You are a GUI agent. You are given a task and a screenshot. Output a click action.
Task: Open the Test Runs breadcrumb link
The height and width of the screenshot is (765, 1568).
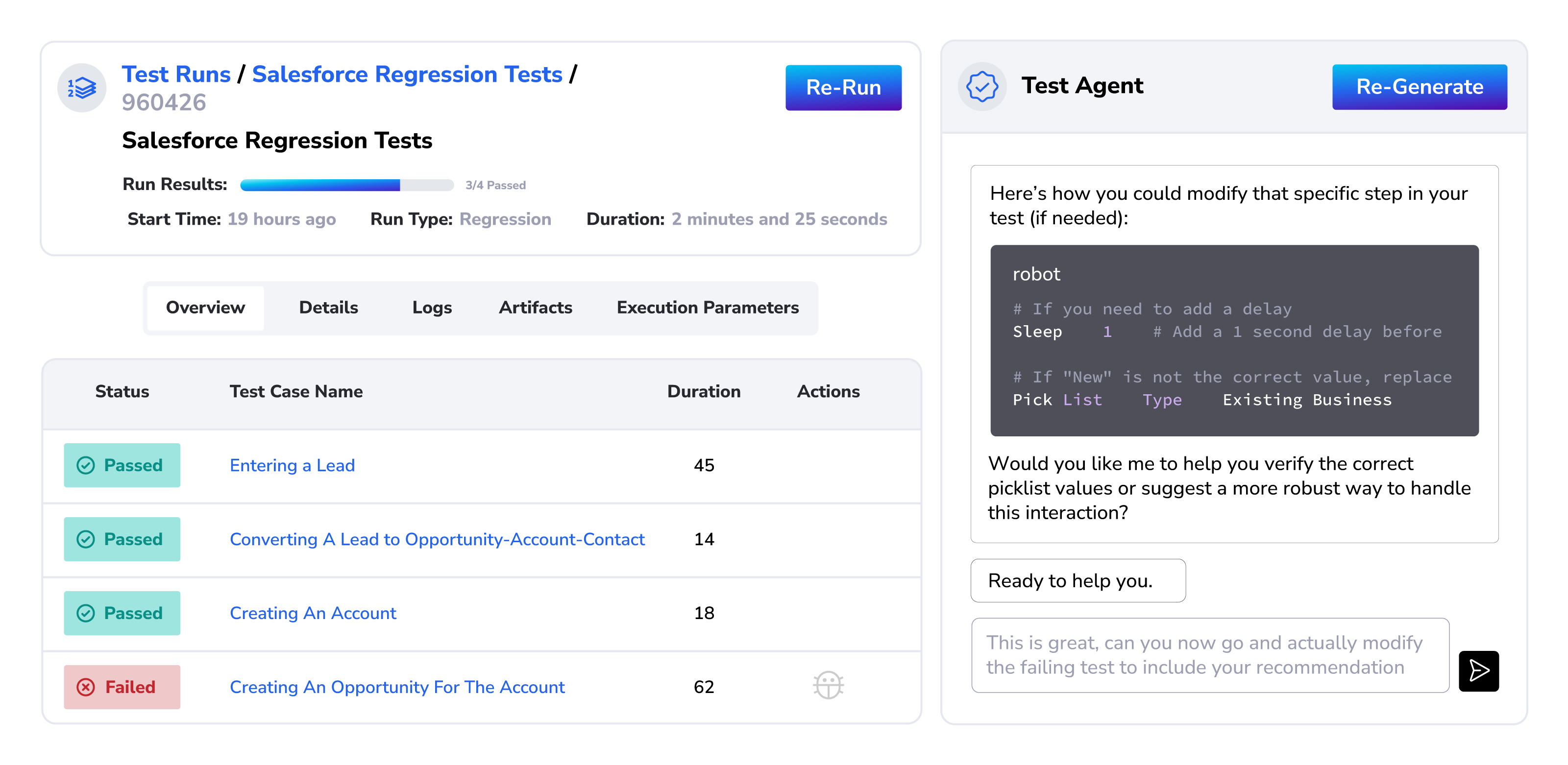pyautogui.click(x=176, y=74)
